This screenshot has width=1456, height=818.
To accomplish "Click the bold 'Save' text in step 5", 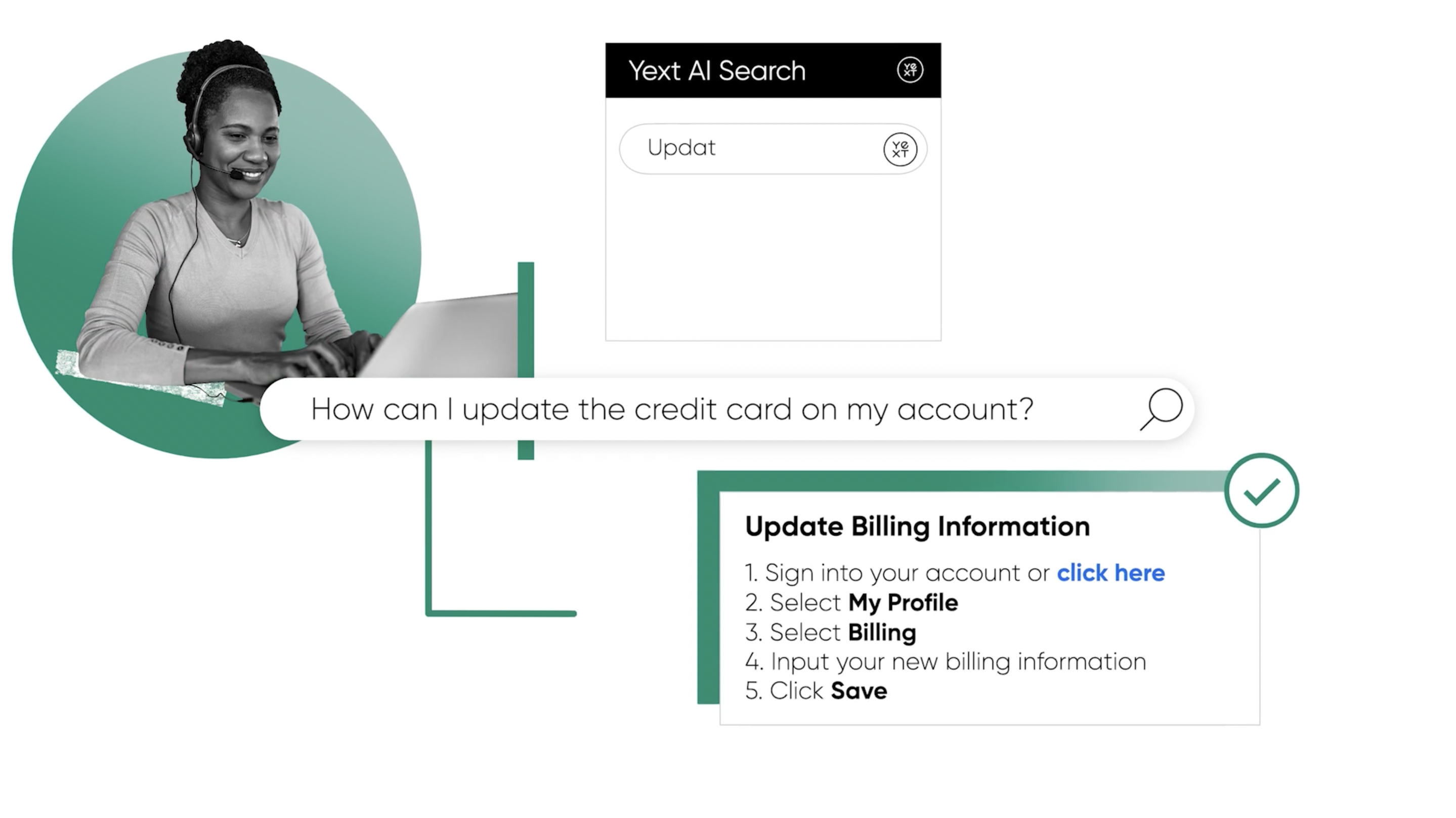I will 859,691.
